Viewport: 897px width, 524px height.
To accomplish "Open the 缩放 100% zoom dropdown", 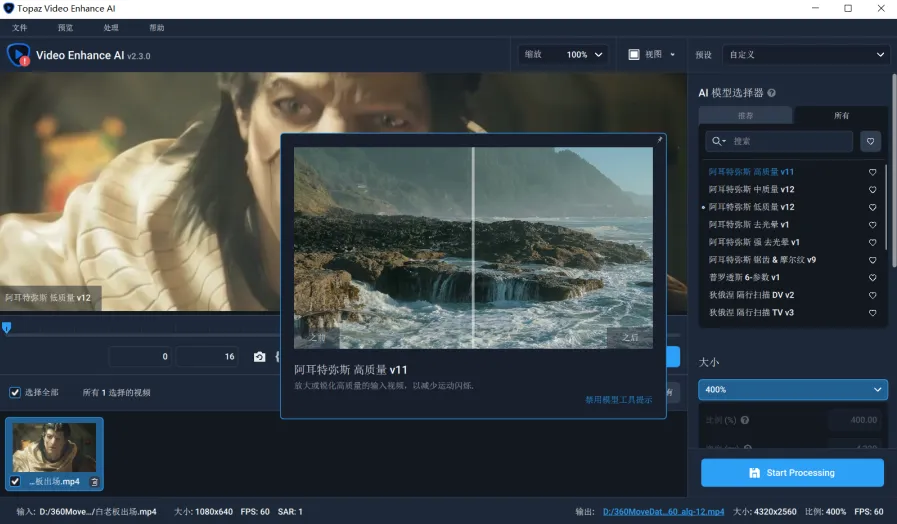I will [x=563, y=54].
